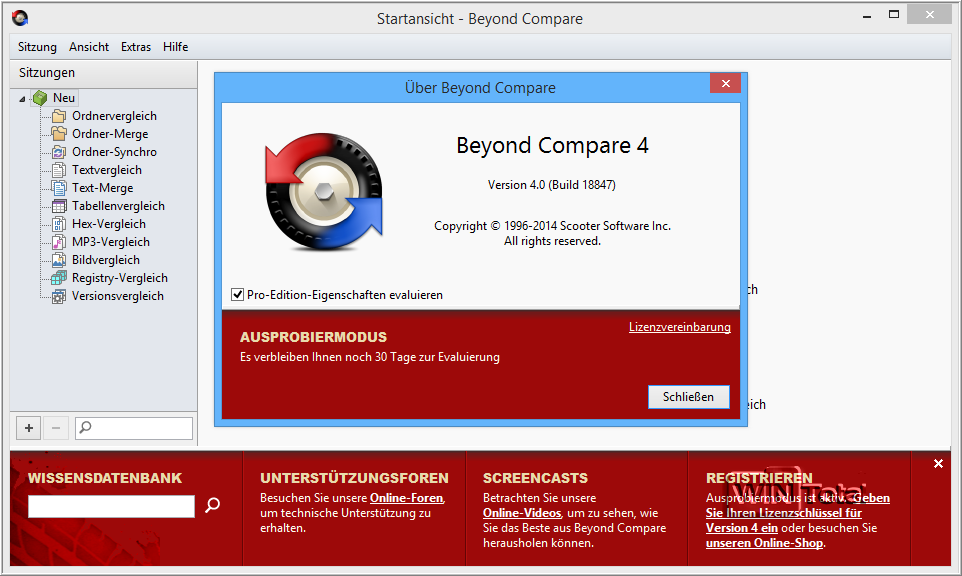Click the Sitzungen panel header
The height and width of the screenshot is (576, 962).
click(103, 73)
